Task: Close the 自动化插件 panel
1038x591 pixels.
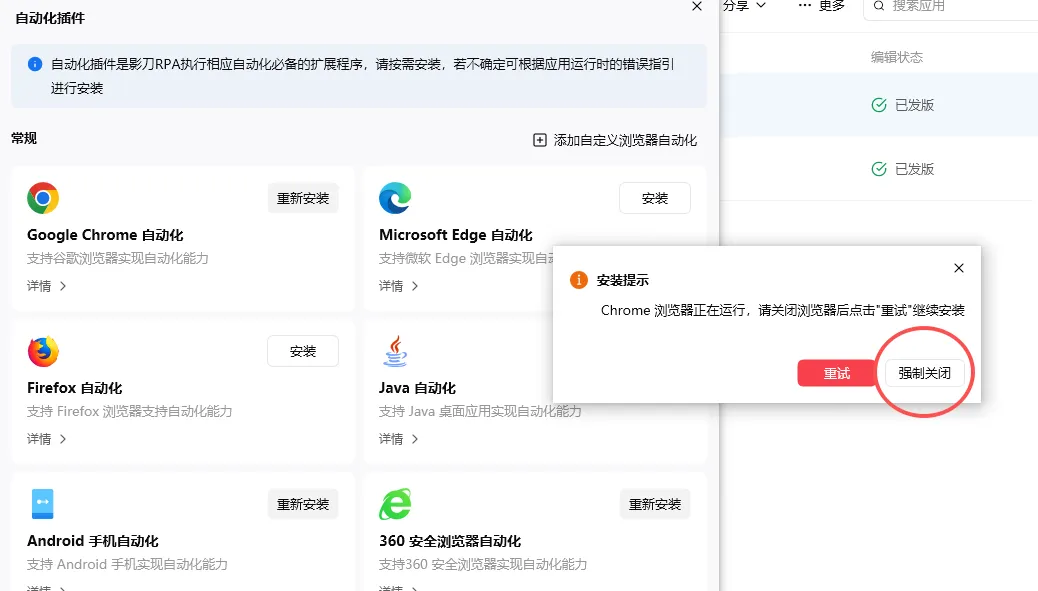Action: point(697,7)
